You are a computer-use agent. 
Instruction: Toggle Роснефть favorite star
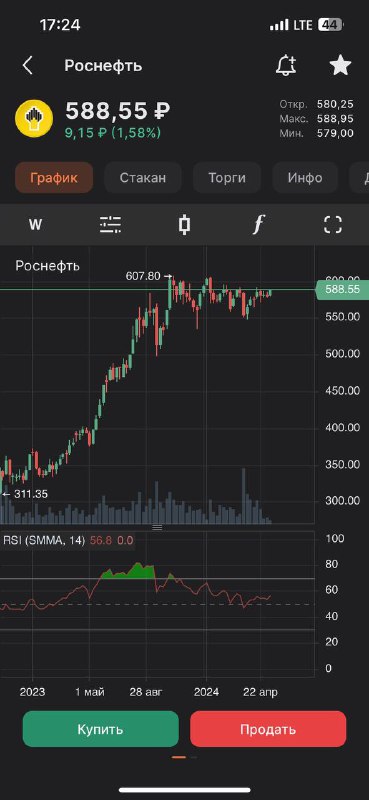coord(340,65)
